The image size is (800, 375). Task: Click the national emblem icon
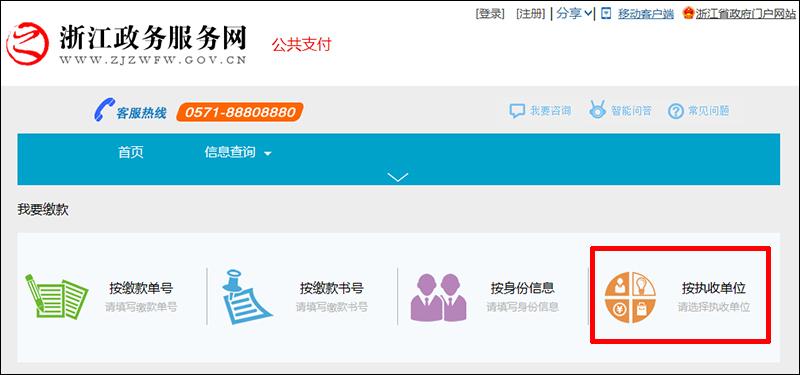coord(688,14)
